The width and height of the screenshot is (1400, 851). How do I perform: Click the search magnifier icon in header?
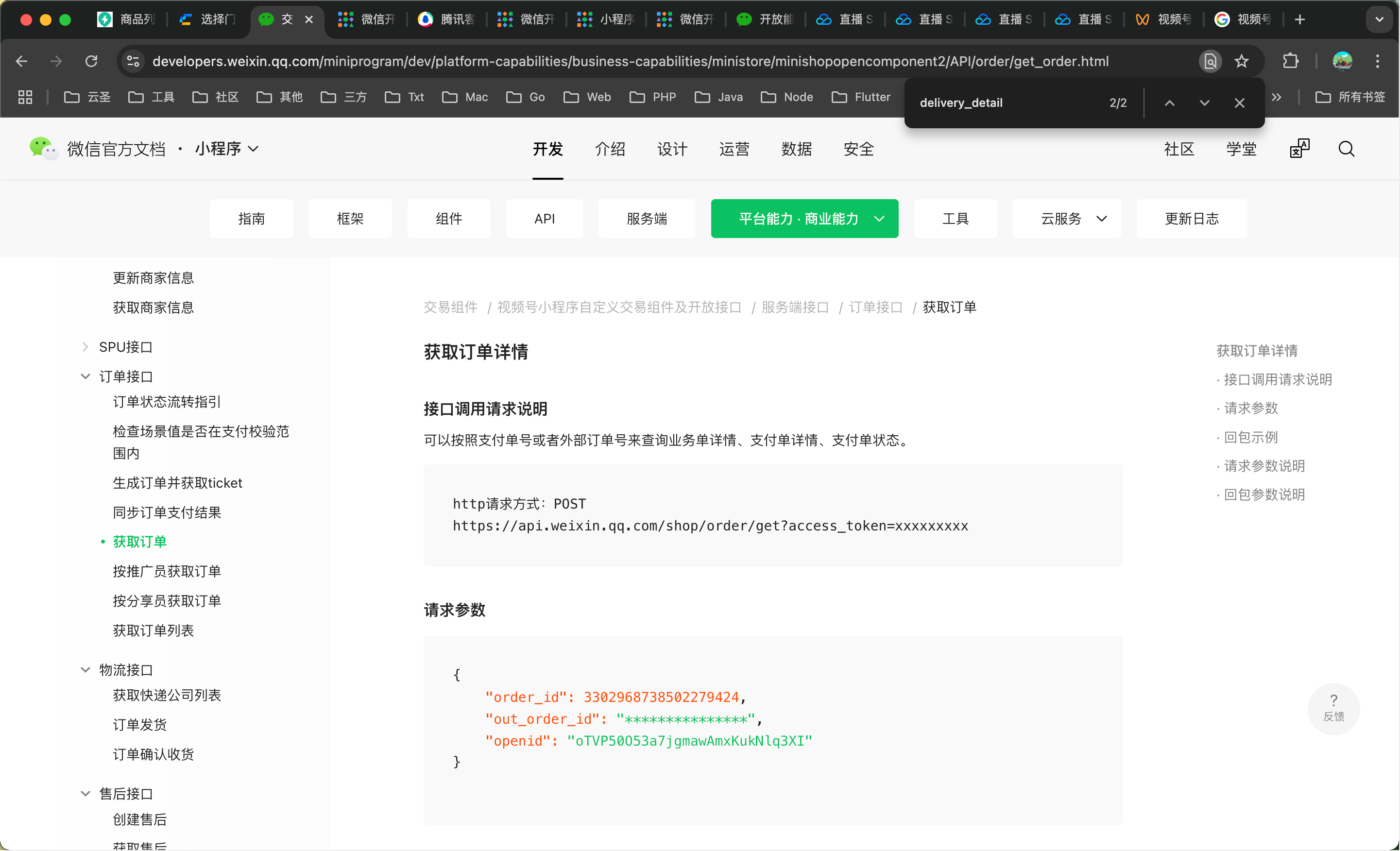click(1346, 149)
